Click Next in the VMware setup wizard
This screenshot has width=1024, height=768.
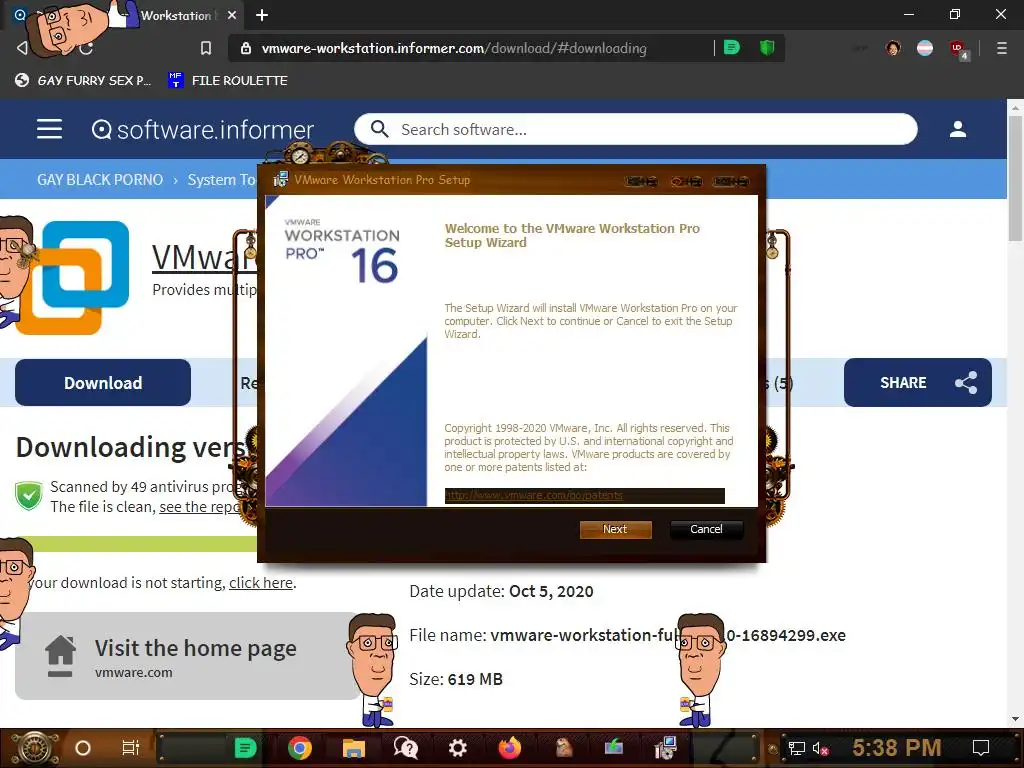click(x=615, y=529)
